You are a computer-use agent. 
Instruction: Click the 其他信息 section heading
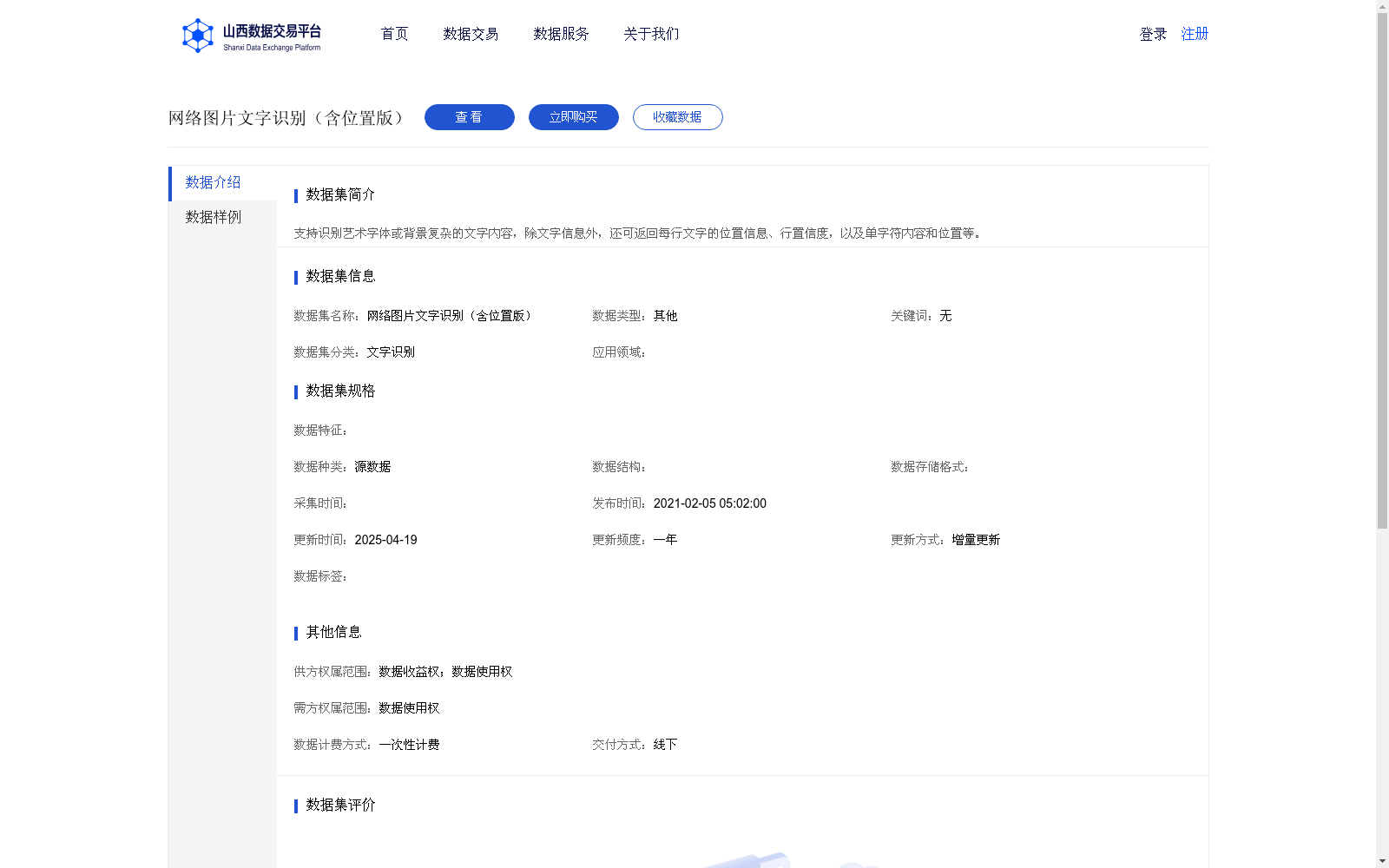(x=333, y=632)
